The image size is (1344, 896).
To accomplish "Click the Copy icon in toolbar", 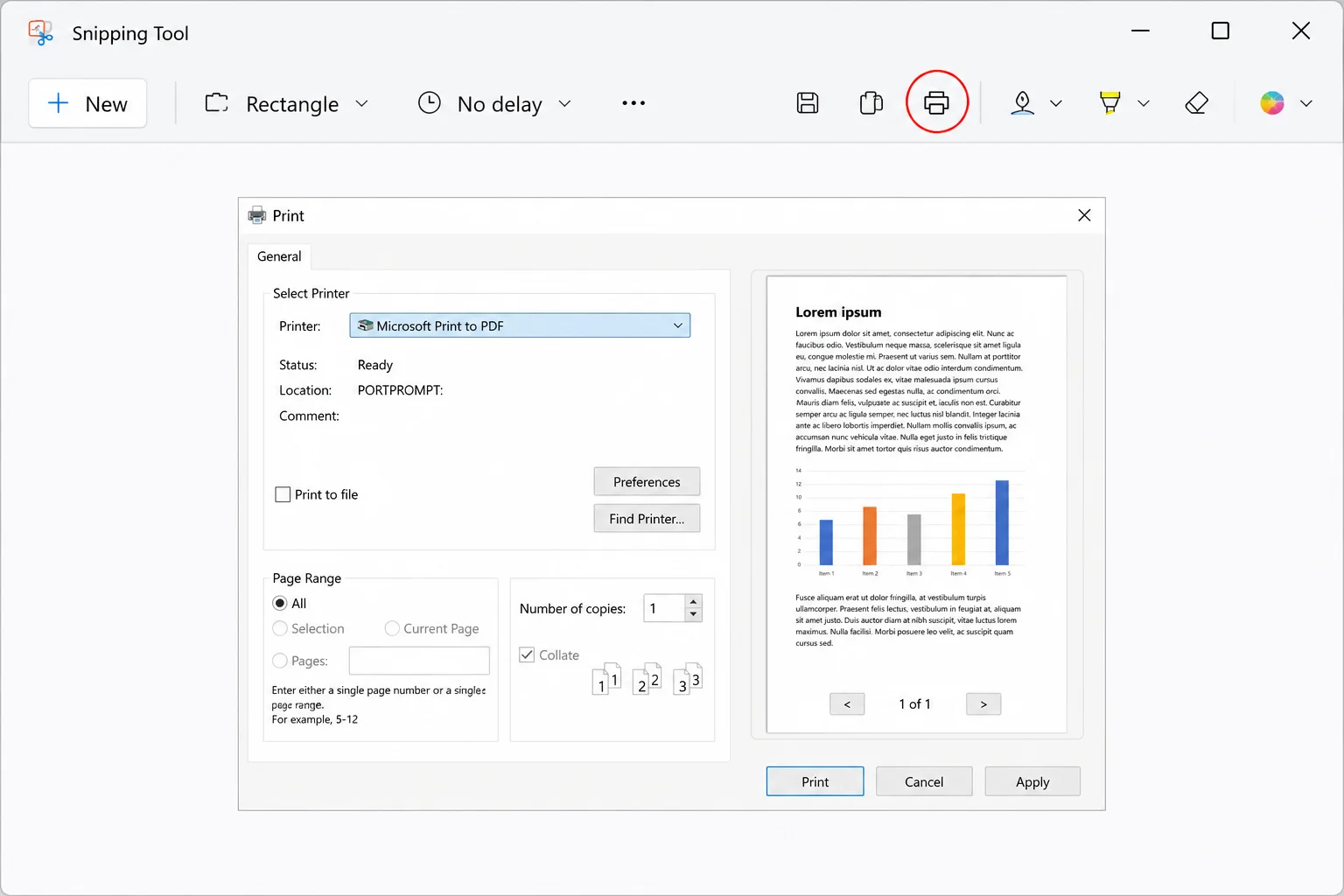I will [871, 103].
